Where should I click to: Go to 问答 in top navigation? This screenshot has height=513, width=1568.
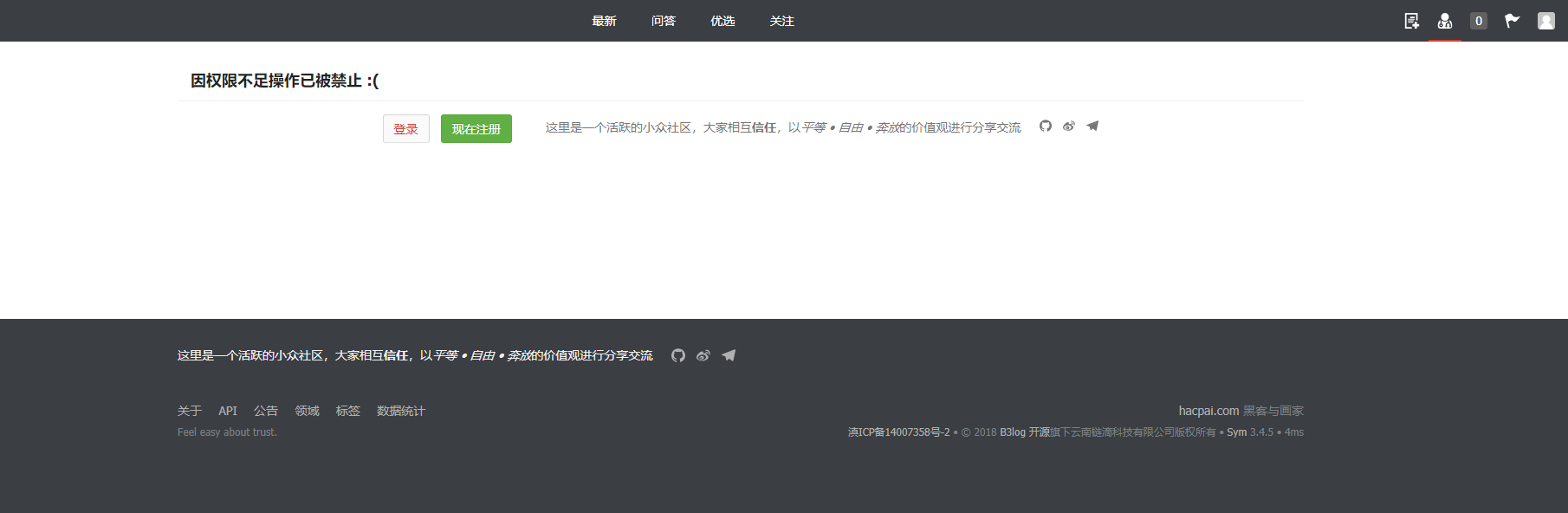point(664,21)
